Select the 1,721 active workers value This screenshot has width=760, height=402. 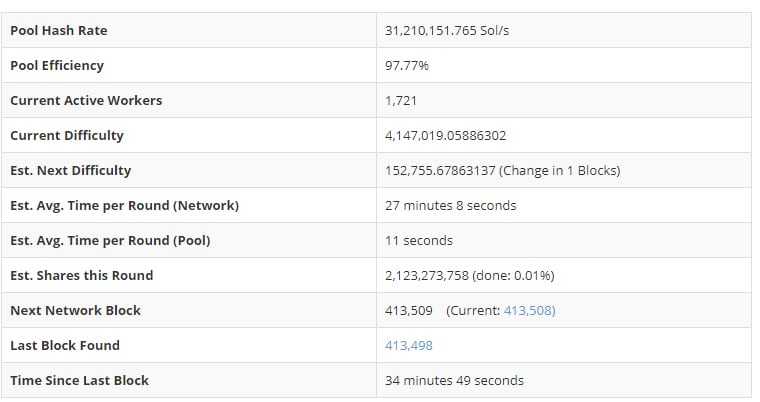coord(401,100)
